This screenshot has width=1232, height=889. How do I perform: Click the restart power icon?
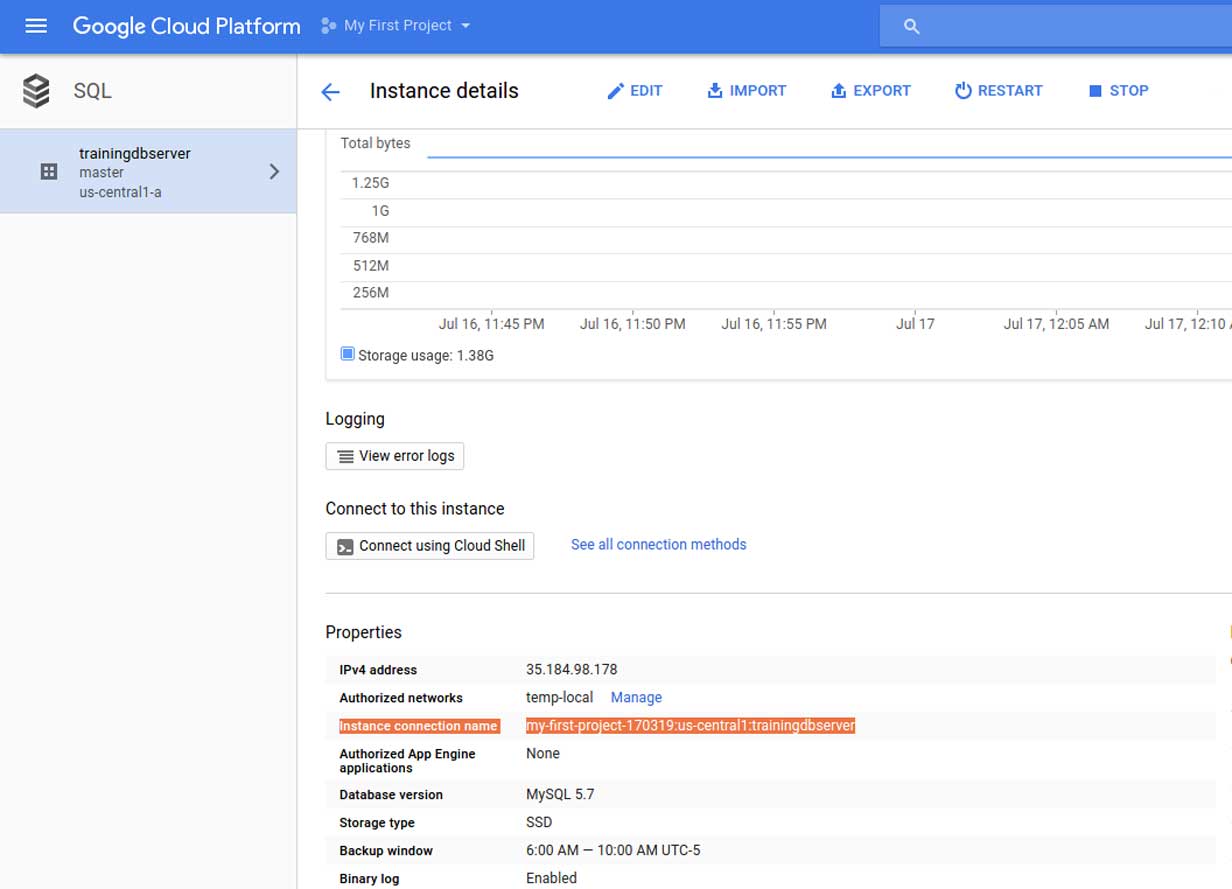pyautogui.click(x=963, y=91)
